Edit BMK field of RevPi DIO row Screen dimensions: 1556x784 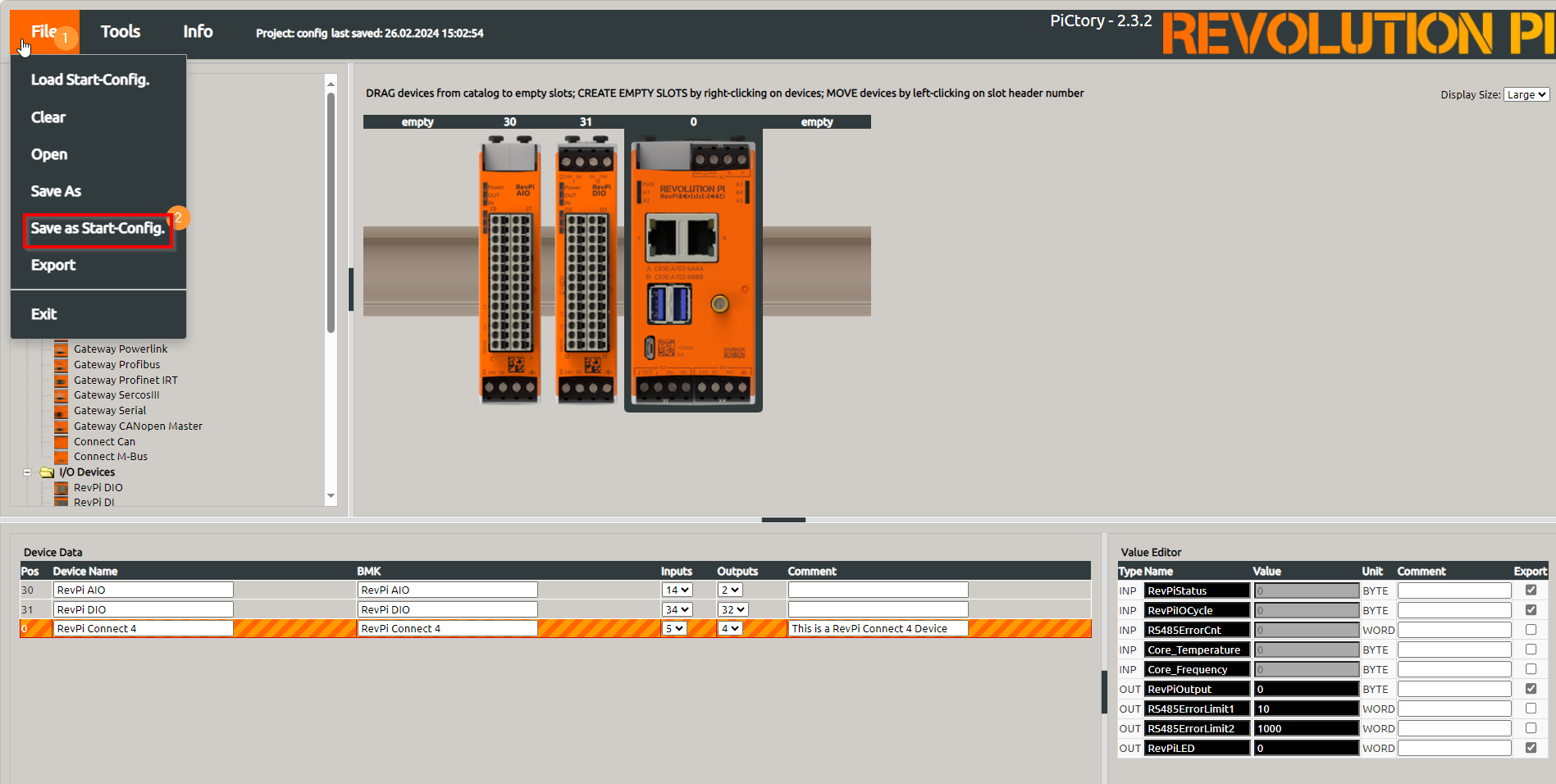point(448,609)
